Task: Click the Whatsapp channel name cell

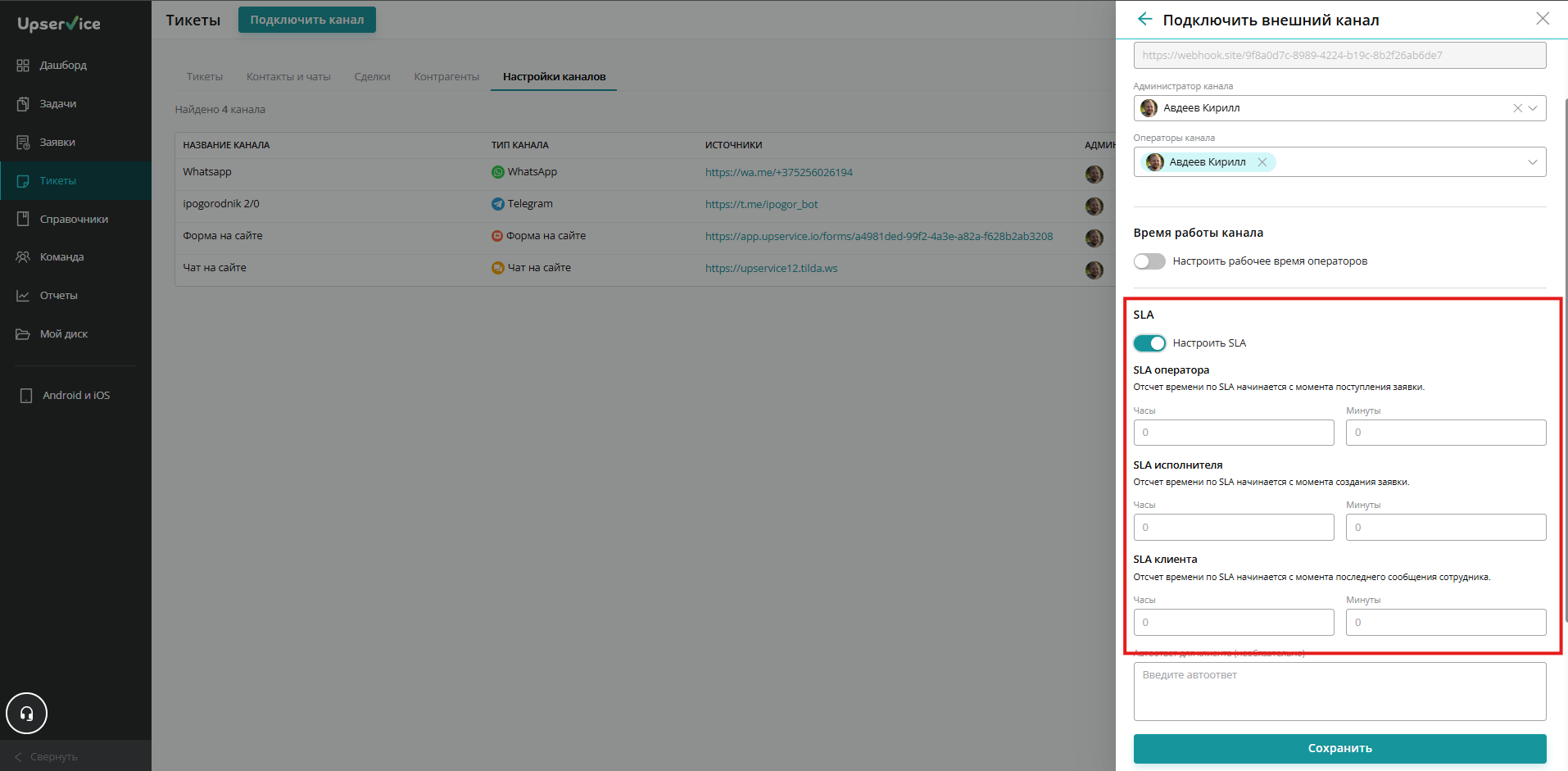Action: coord(207,172)
